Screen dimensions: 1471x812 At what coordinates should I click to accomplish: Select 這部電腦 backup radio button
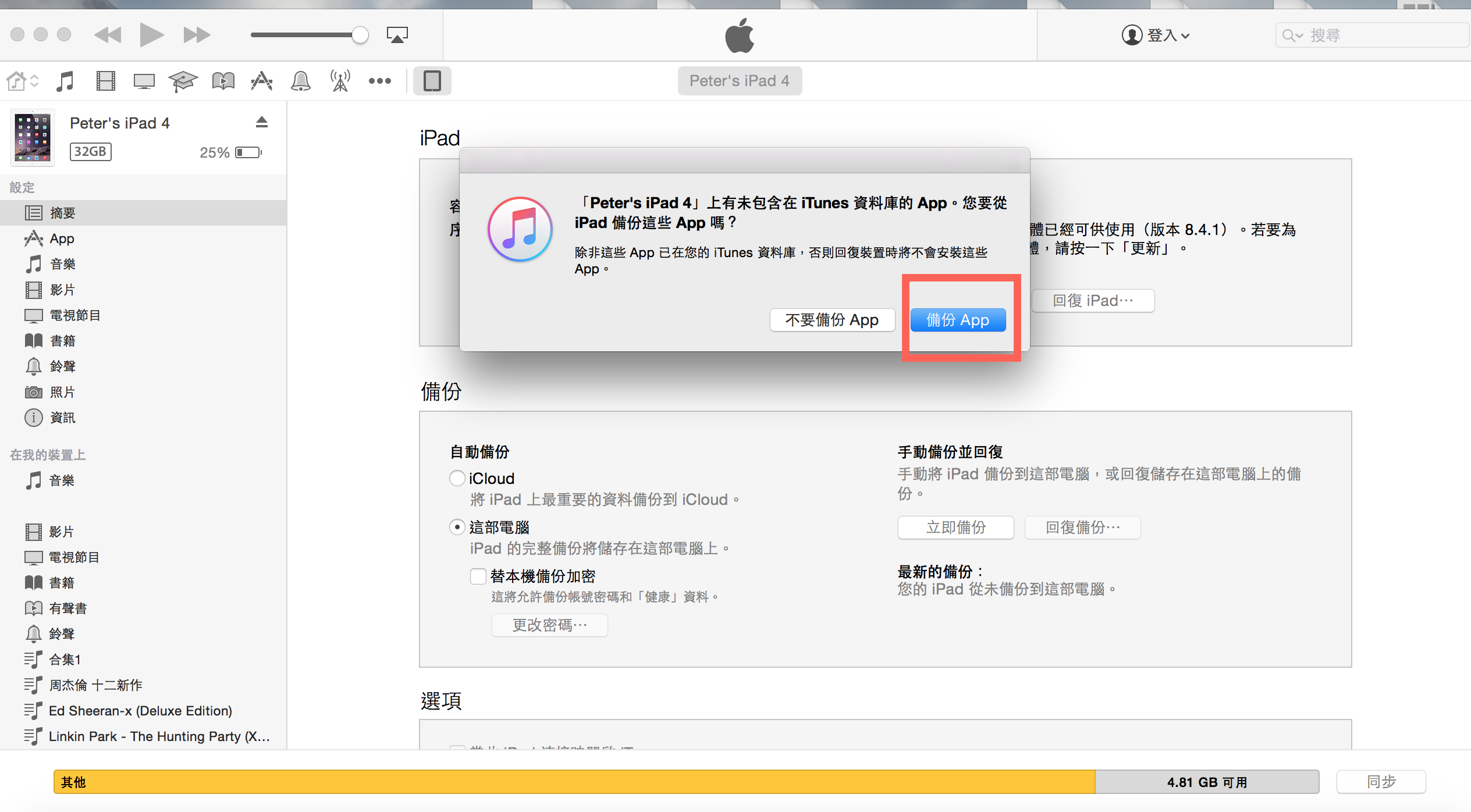457,527
